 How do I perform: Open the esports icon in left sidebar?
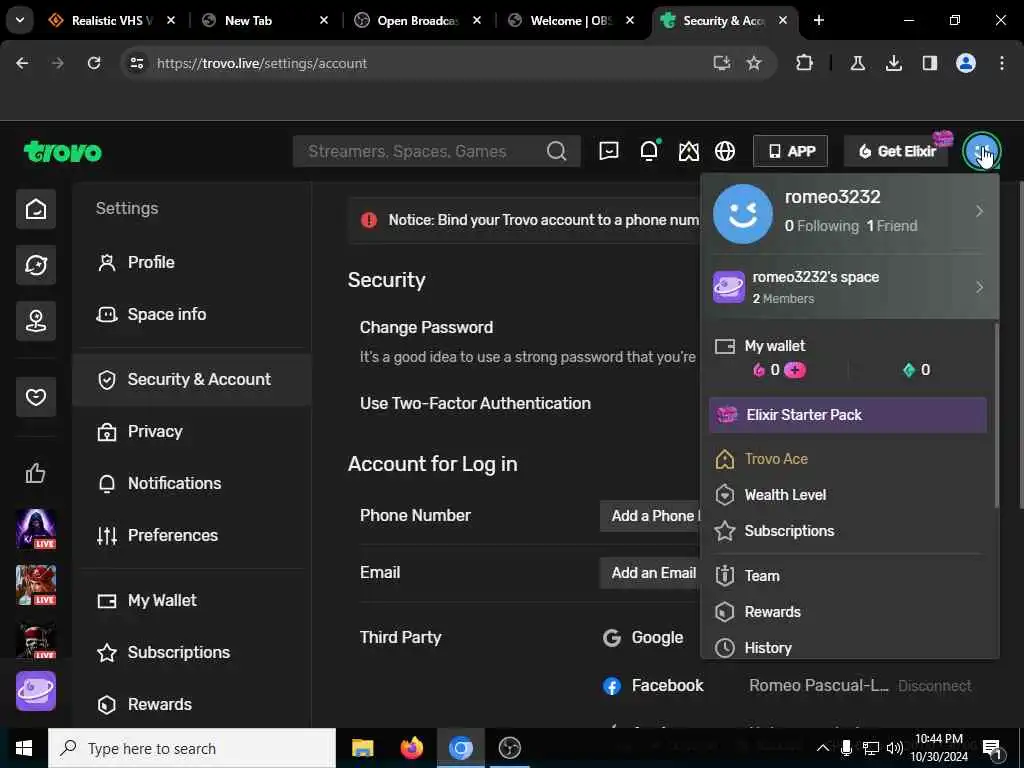point(36,321)
